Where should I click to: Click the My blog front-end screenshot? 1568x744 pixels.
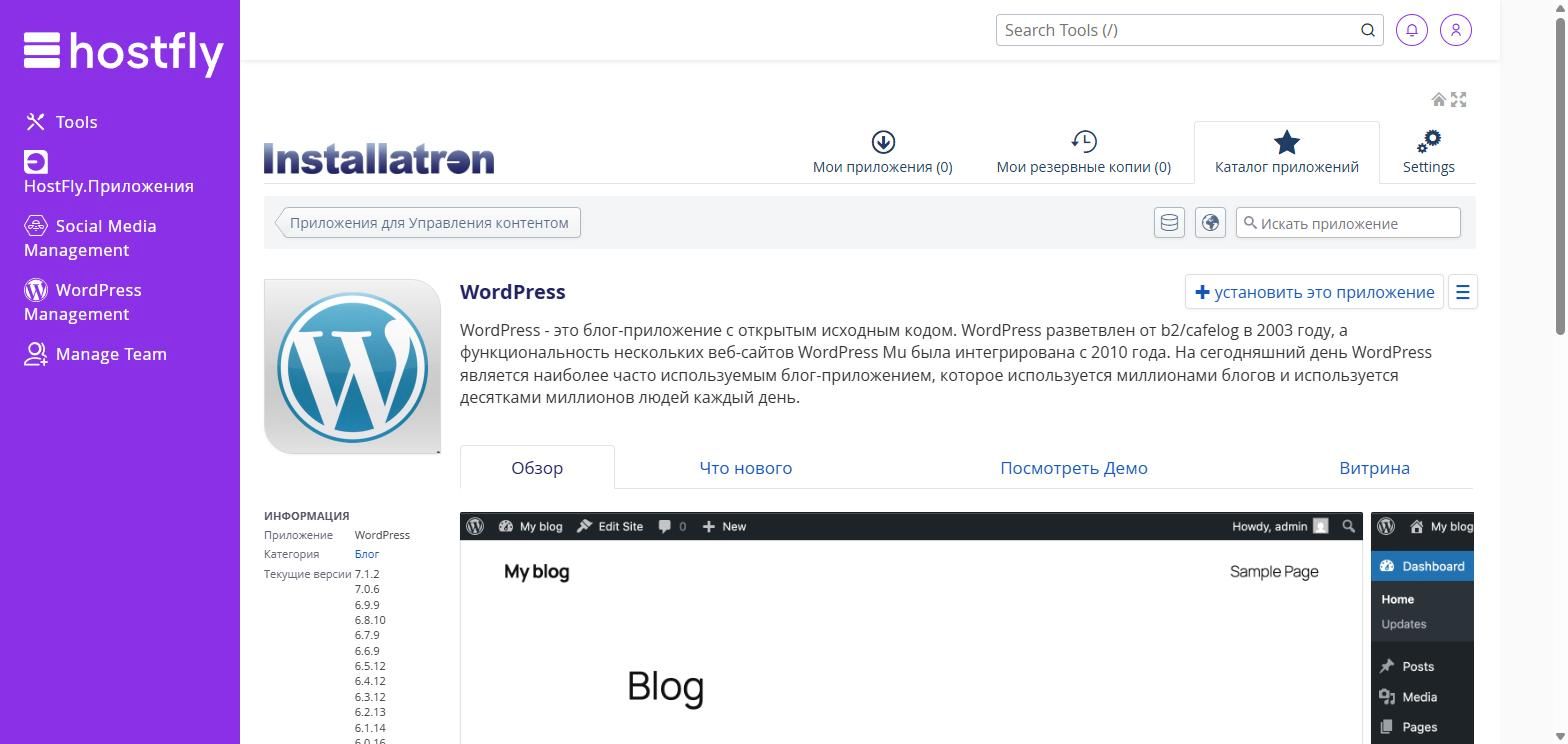(x=911, y=628)
